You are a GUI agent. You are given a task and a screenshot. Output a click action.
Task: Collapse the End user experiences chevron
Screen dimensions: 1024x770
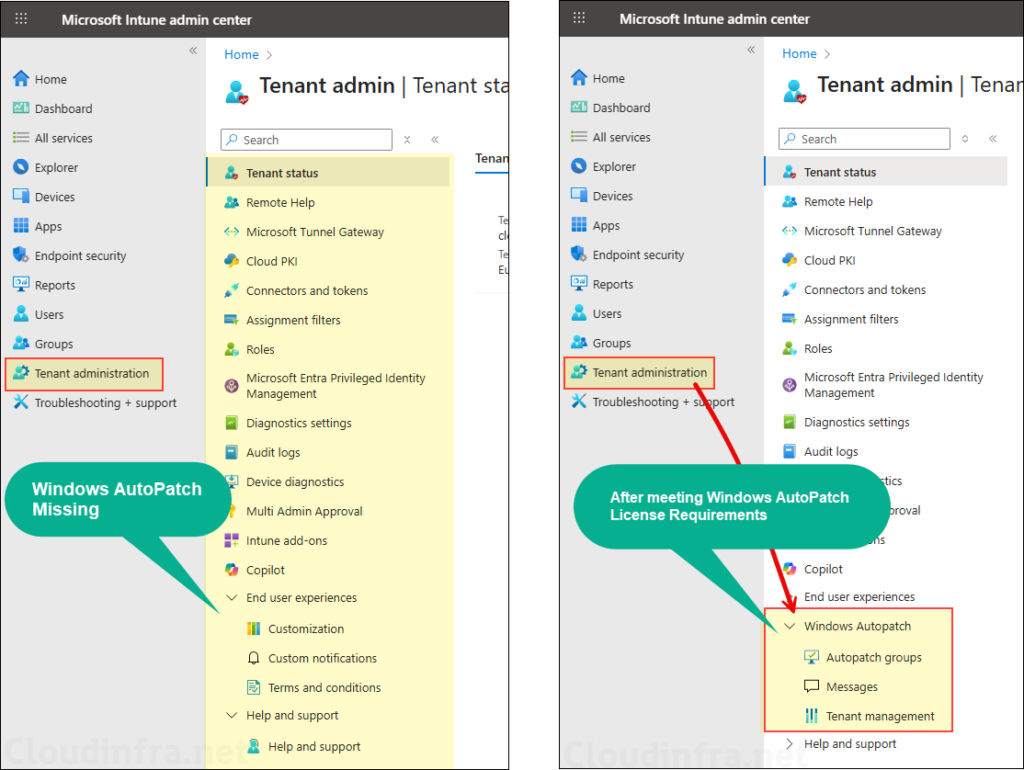click(x=232, y=598)
